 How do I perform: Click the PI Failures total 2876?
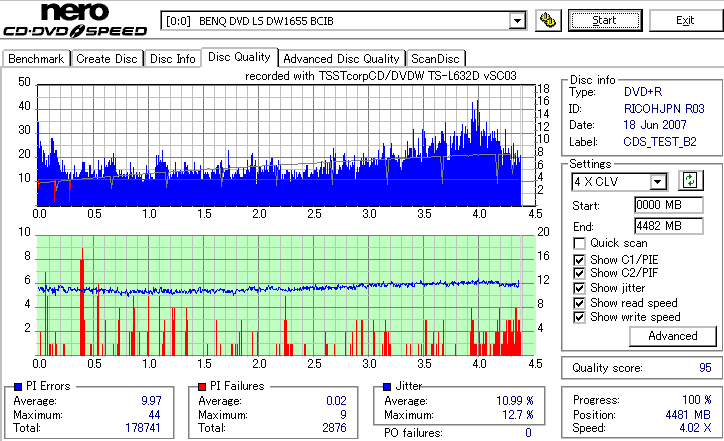334,428
